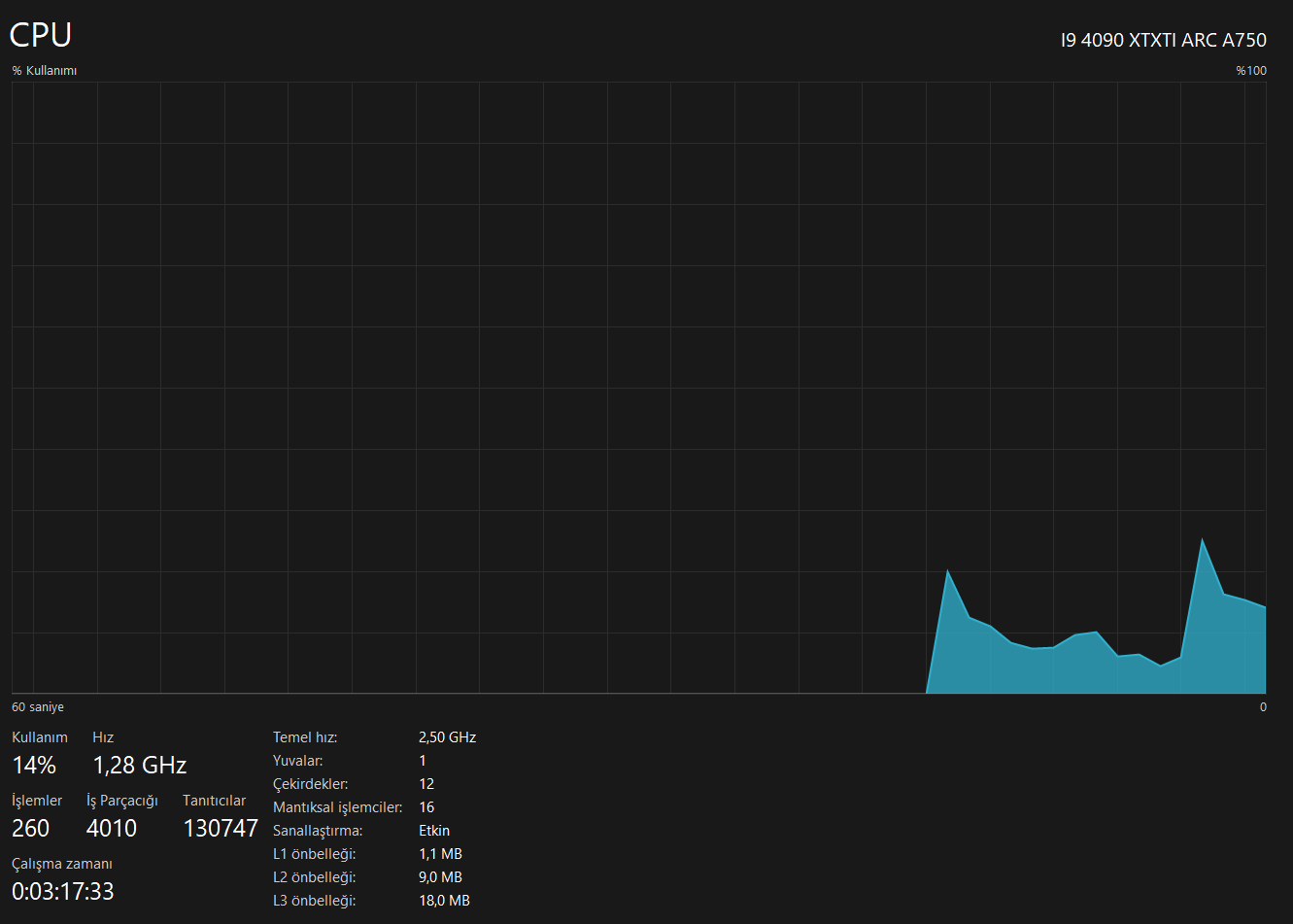Click the 60 saniye time label
The width and height of the screenshot is (1293, 924).
[x=38, y=706]
